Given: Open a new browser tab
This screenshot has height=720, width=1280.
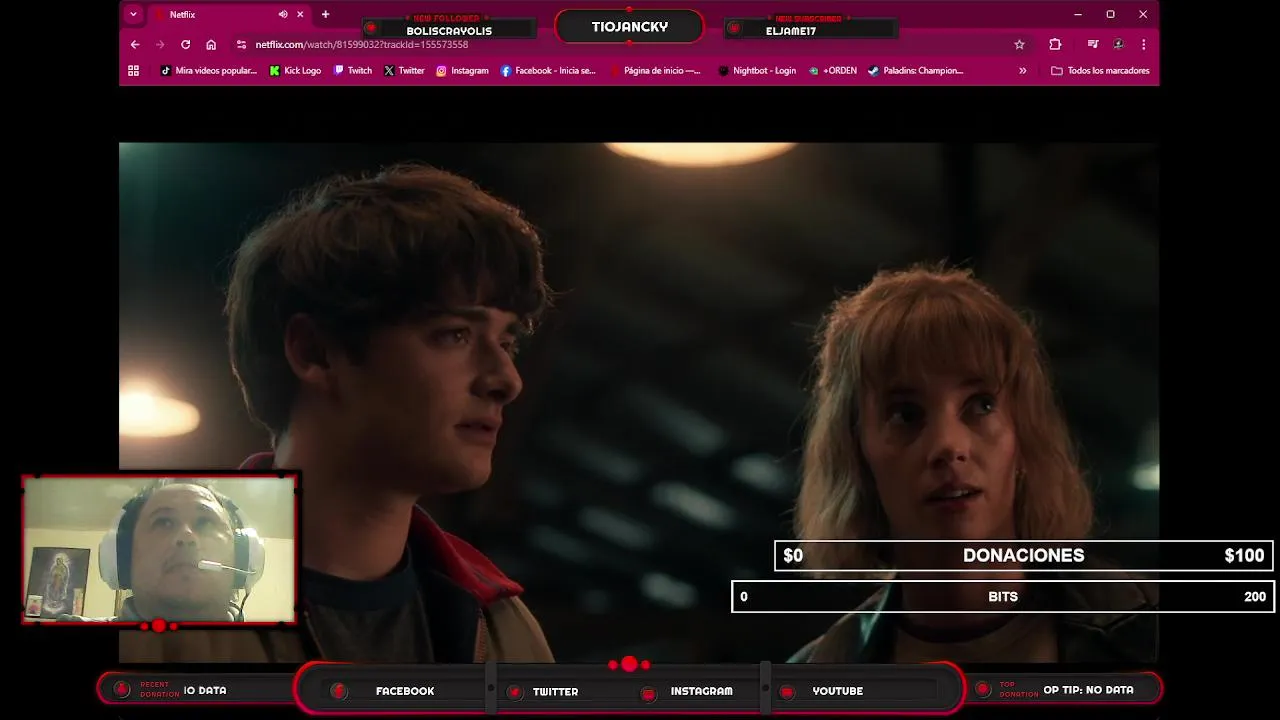Looking at the screenshot, I should pyautogui.click(x=325, y=15).
